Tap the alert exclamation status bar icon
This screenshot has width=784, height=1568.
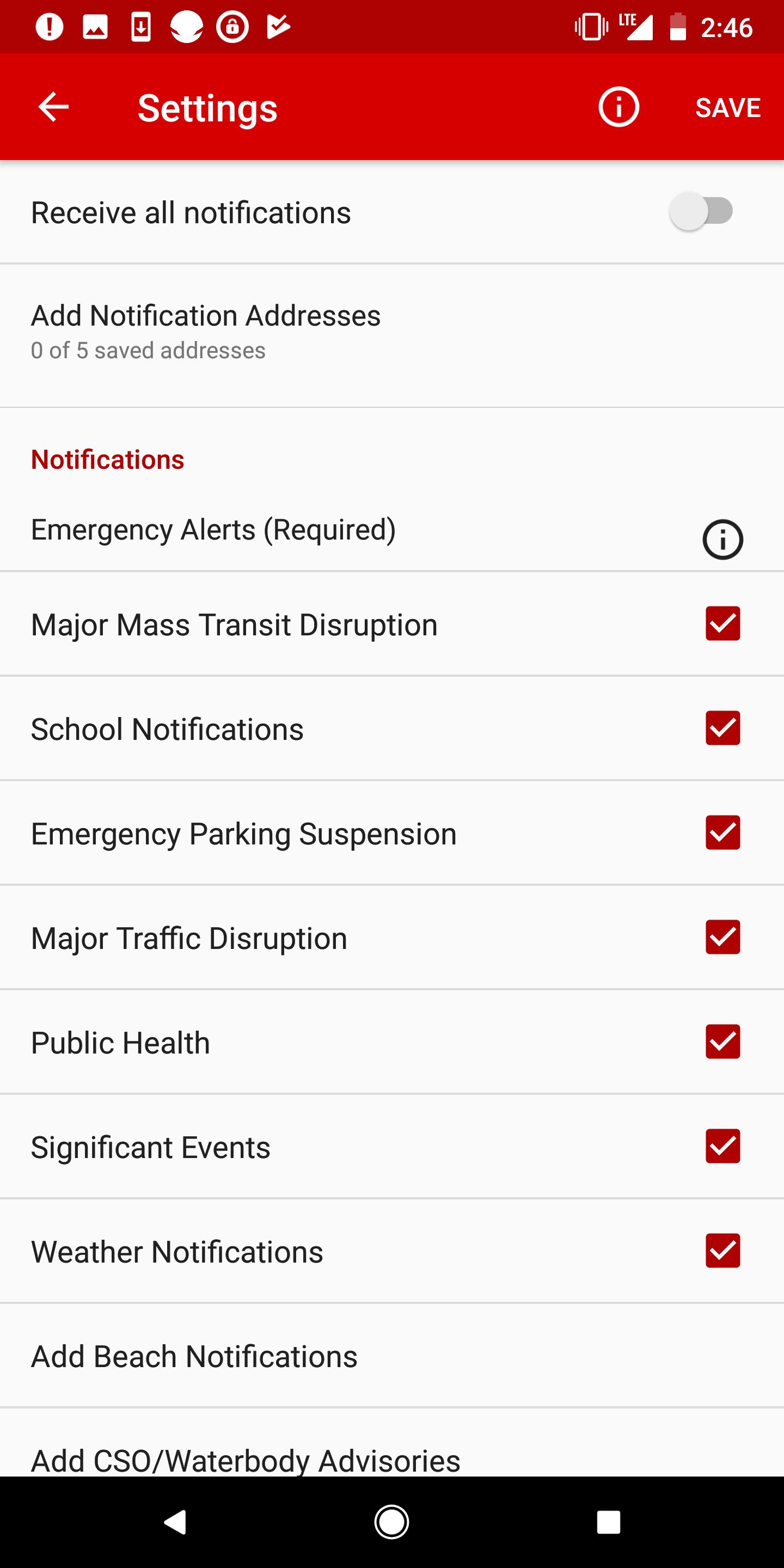(48, 27)
